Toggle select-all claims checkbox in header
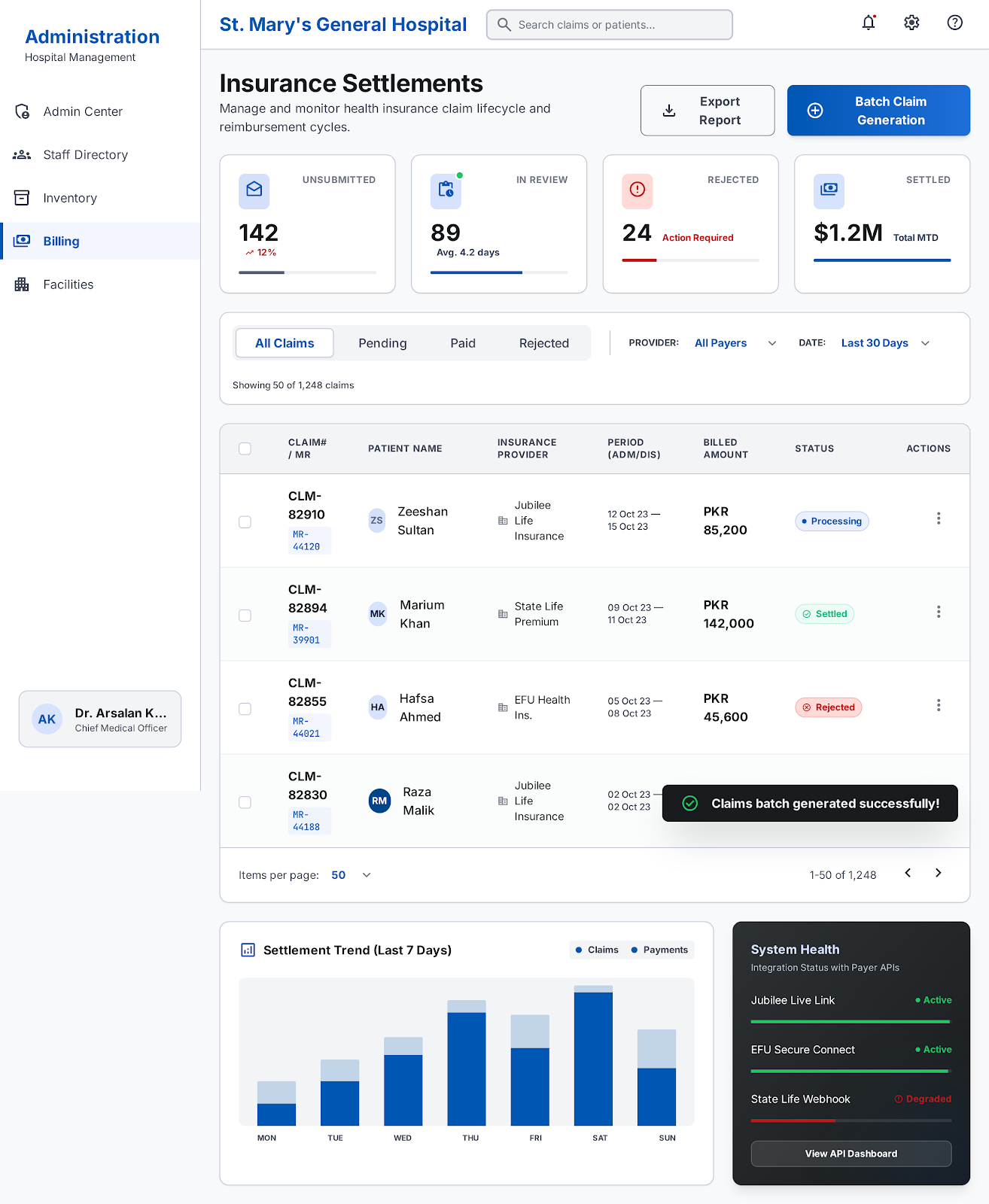Screen dimensions: 989x1204 (245, 448)
